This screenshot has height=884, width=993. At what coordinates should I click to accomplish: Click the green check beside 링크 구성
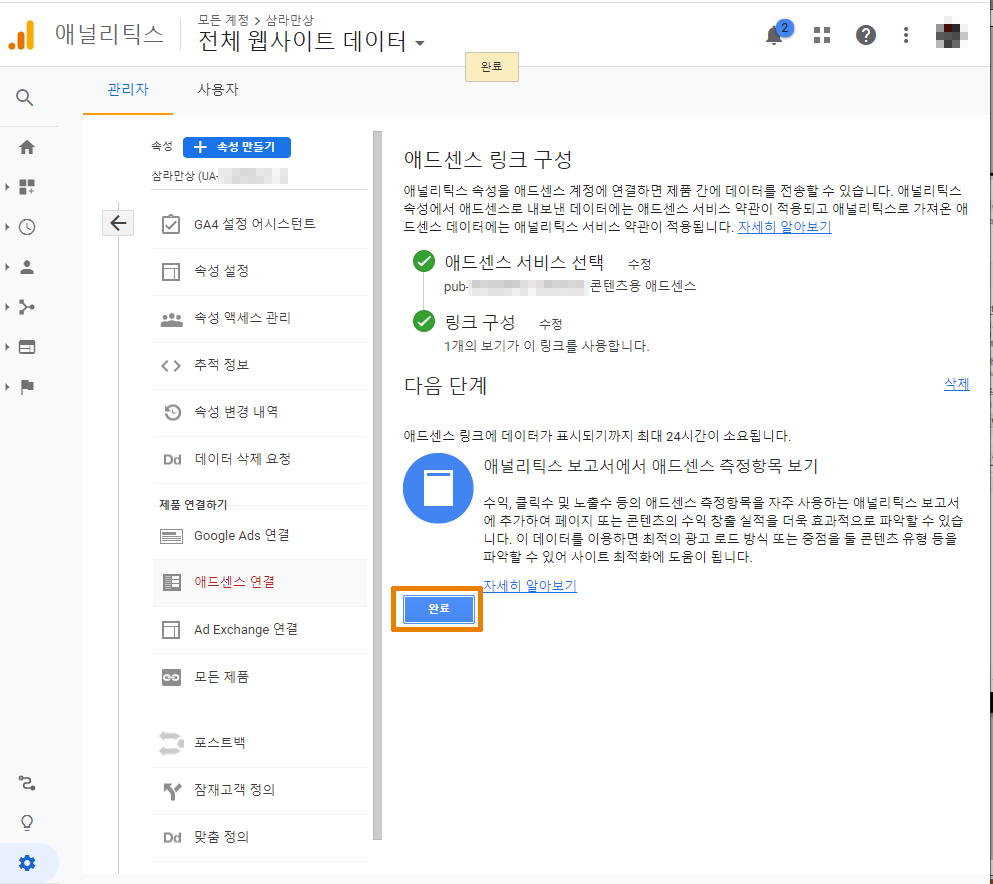tap(424, 321)
